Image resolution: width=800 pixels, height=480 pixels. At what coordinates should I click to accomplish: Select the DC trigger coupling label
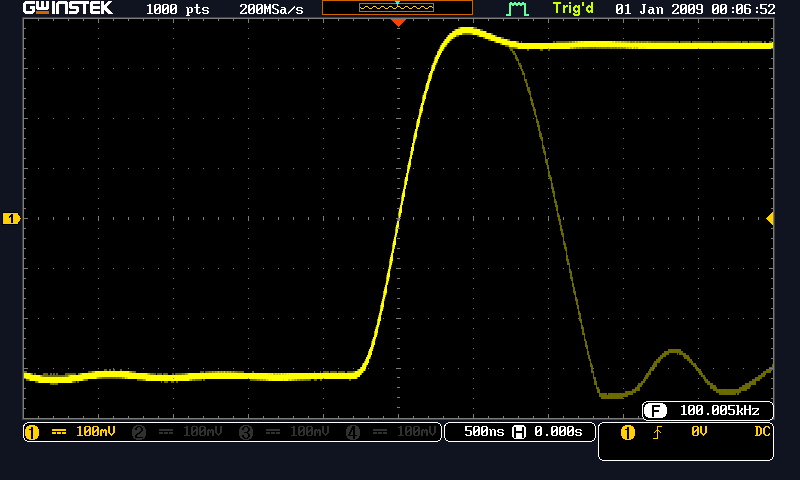coord(763,432)
